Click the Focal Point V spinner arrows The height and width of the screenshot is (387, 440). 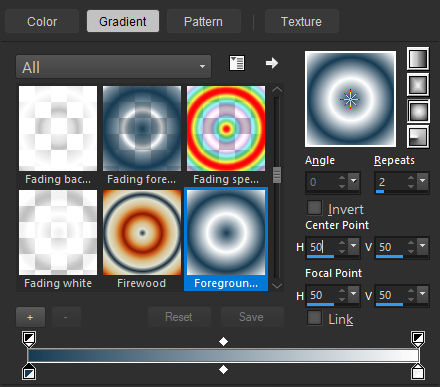(411, 295)
